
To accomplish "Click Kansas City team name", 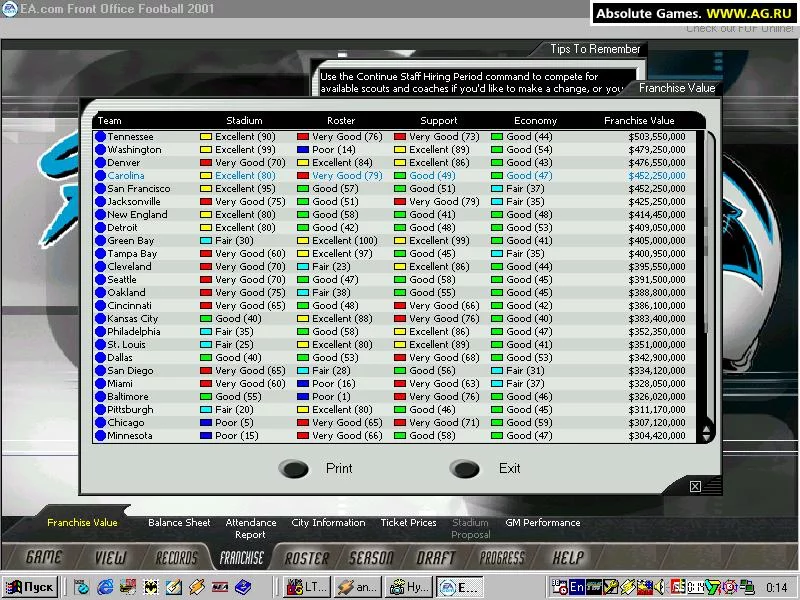I will coord(133,319).
